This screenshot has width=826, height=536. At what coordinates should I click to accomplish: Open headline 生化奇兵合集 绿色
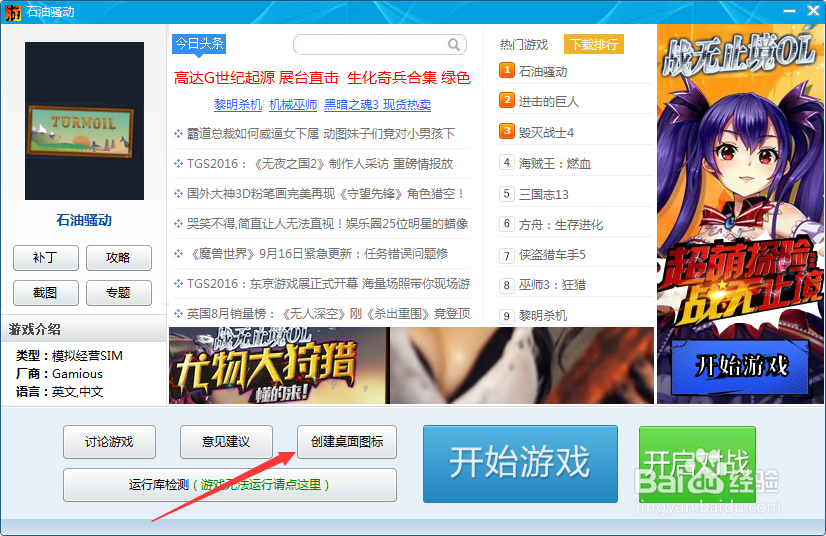pyautogui.click(x=408, y=78)
